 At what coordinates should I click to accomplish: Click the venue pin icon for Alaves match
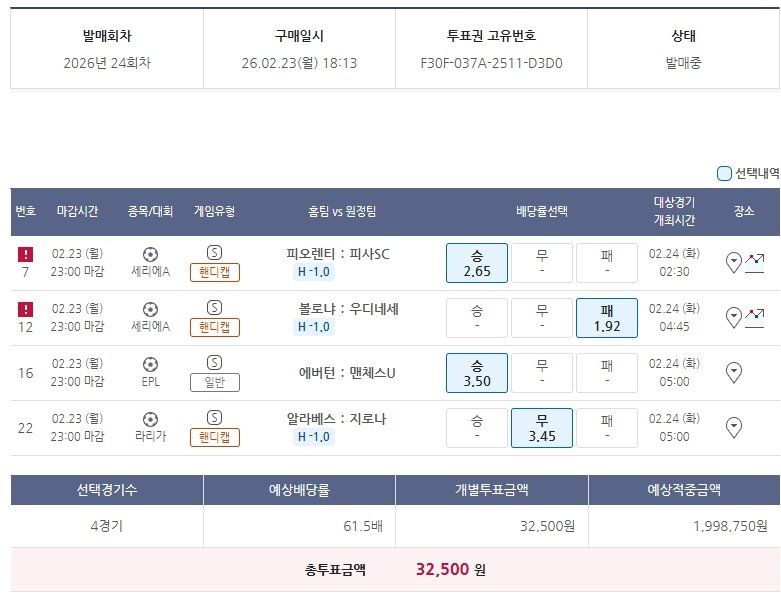click(733, 428)
